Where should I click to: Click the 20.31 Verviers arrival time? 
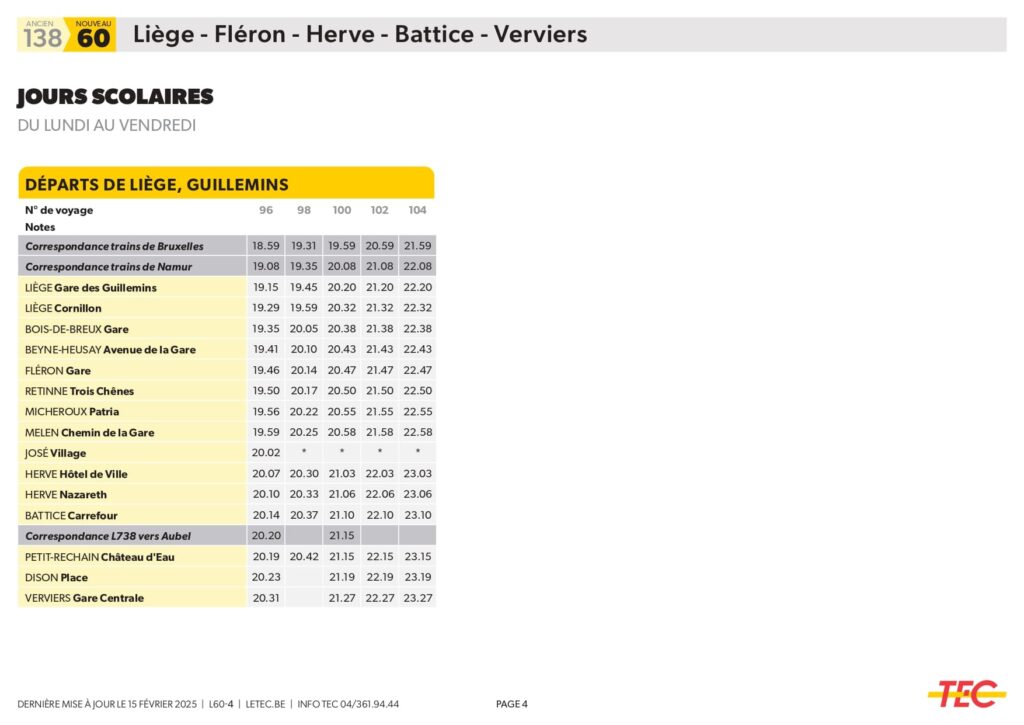point(266,598)
